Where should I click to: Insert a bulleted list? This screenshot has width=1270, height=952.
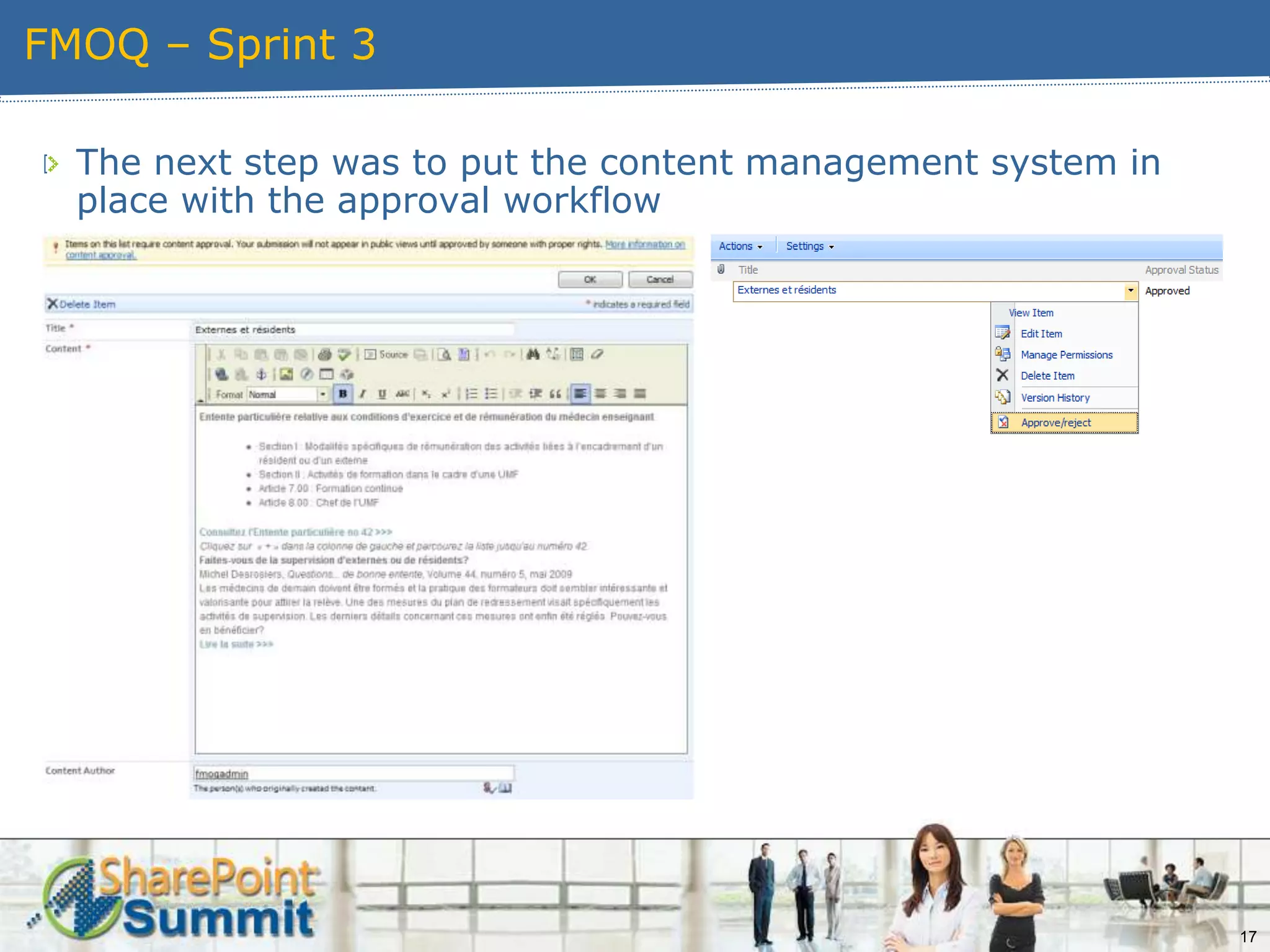(x=491, y=394)
